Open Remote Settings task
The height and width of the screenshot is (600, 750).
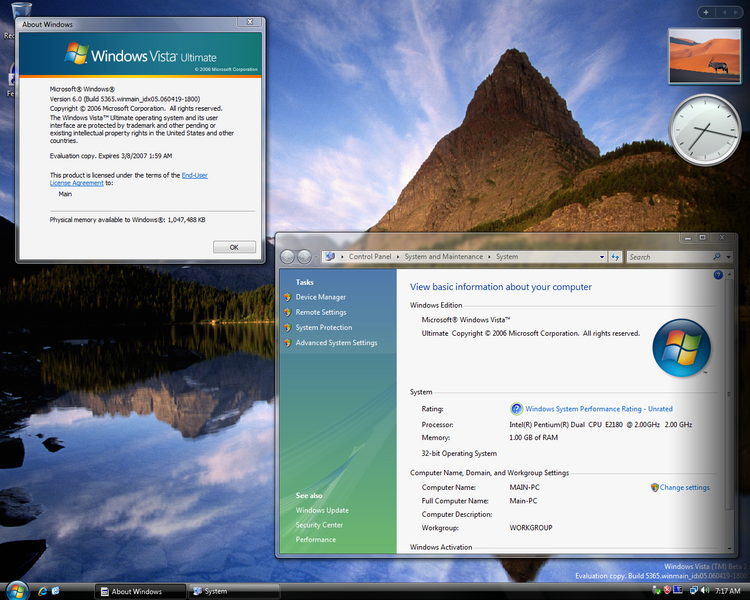tap(321, 312)
